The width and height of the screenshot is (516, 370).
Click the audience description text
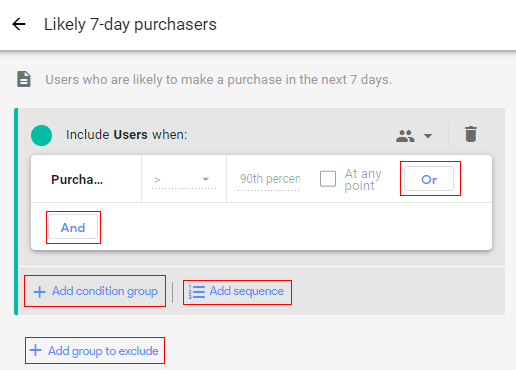[219, 80]
